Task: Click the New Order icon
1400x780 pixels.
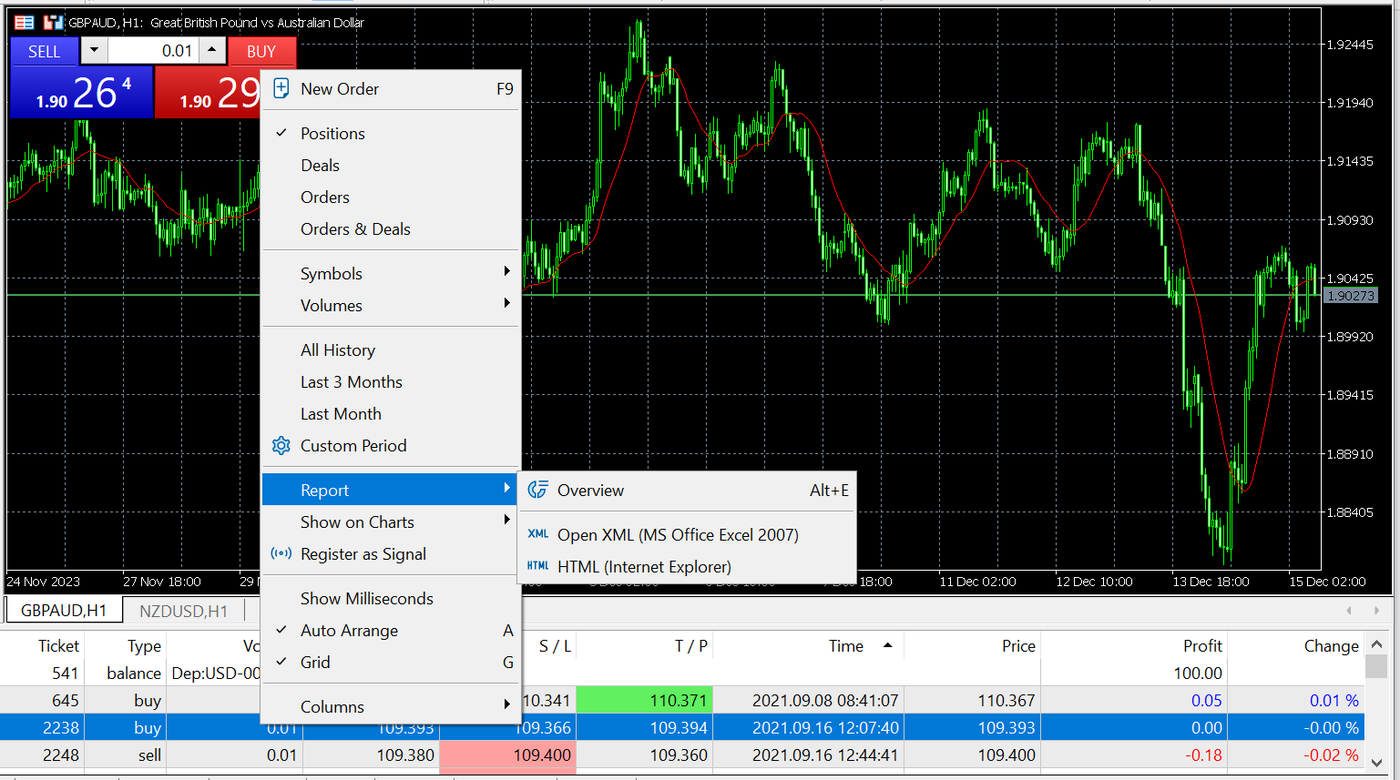Action: pos(281,88)
